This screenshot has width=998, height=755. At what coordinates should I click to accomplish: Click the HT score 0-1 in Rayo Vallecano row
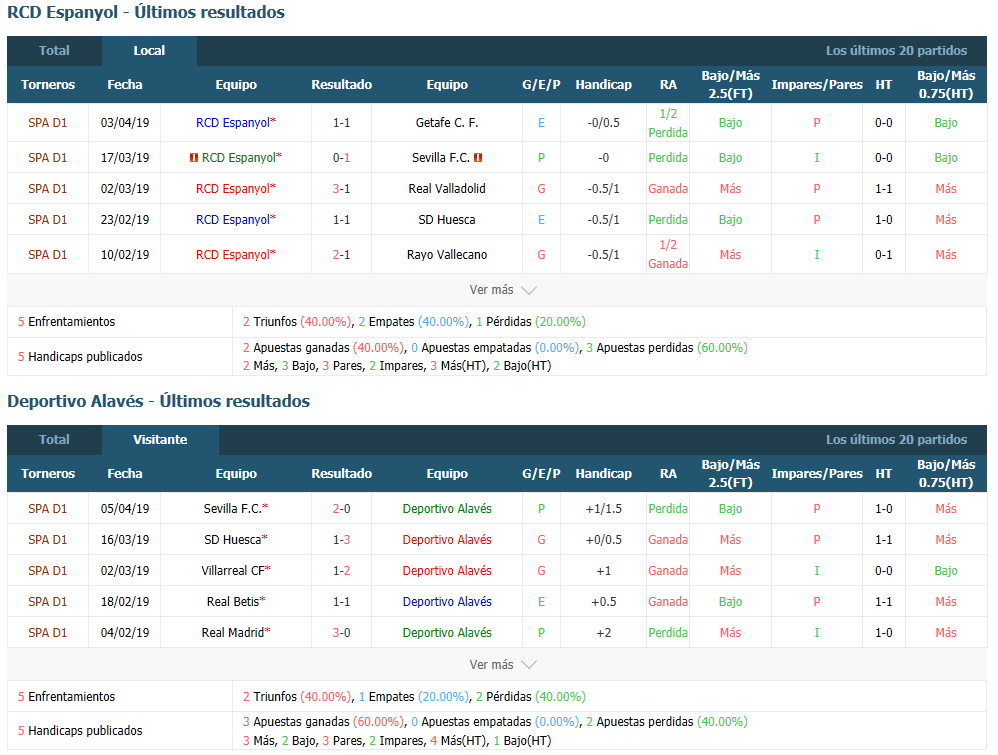(883, 255)
